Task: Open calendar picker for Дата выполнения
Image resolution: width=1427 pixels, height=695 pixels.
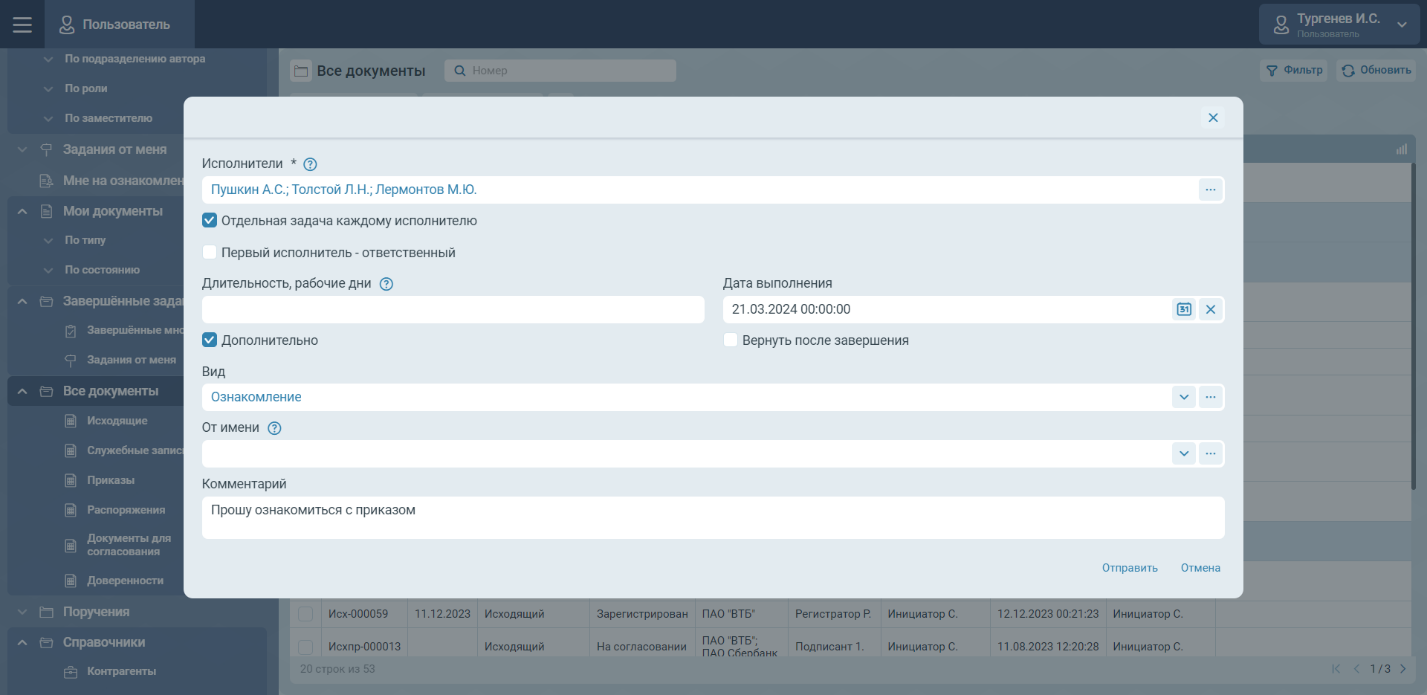Action: tap(1184, 310)
